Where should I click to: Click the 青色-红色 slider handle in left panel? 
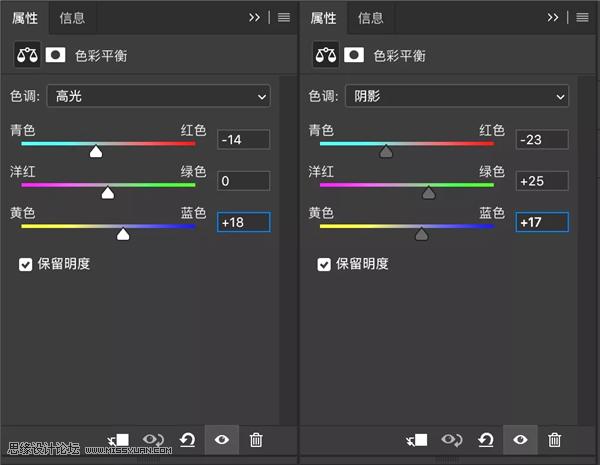click(96, 152)
